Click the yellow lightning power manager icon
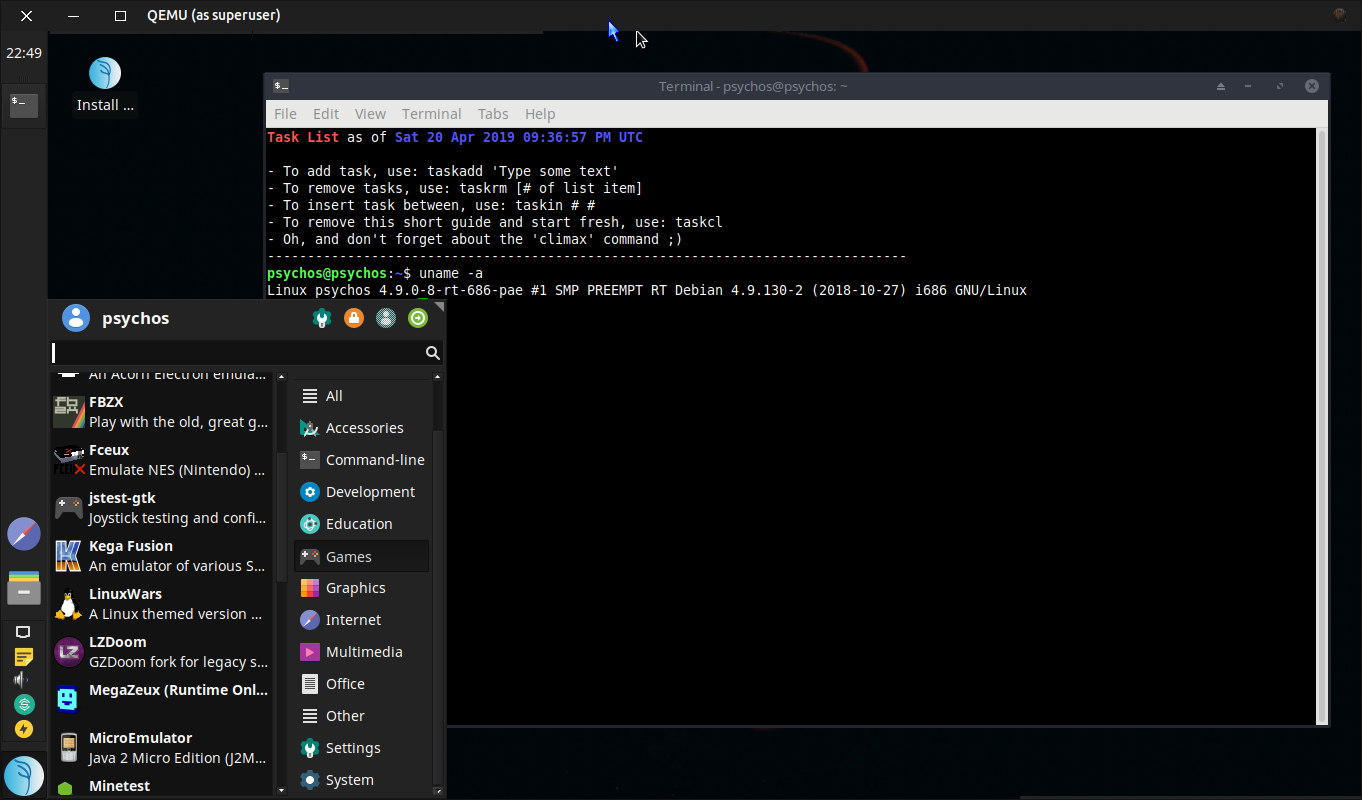 (24, 729)
